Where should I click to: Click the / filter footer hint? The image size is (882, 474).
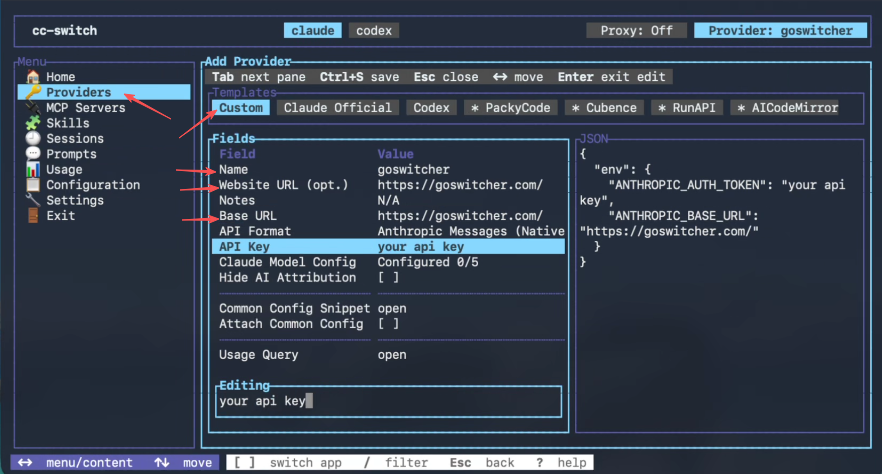396,463
